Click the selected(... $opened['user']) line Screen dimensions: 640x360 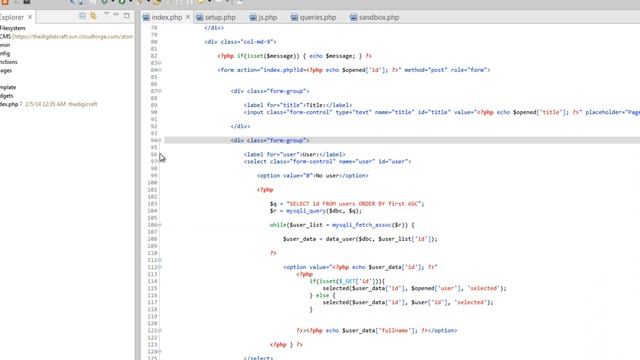pyautogui.click(x=414, y=288)
